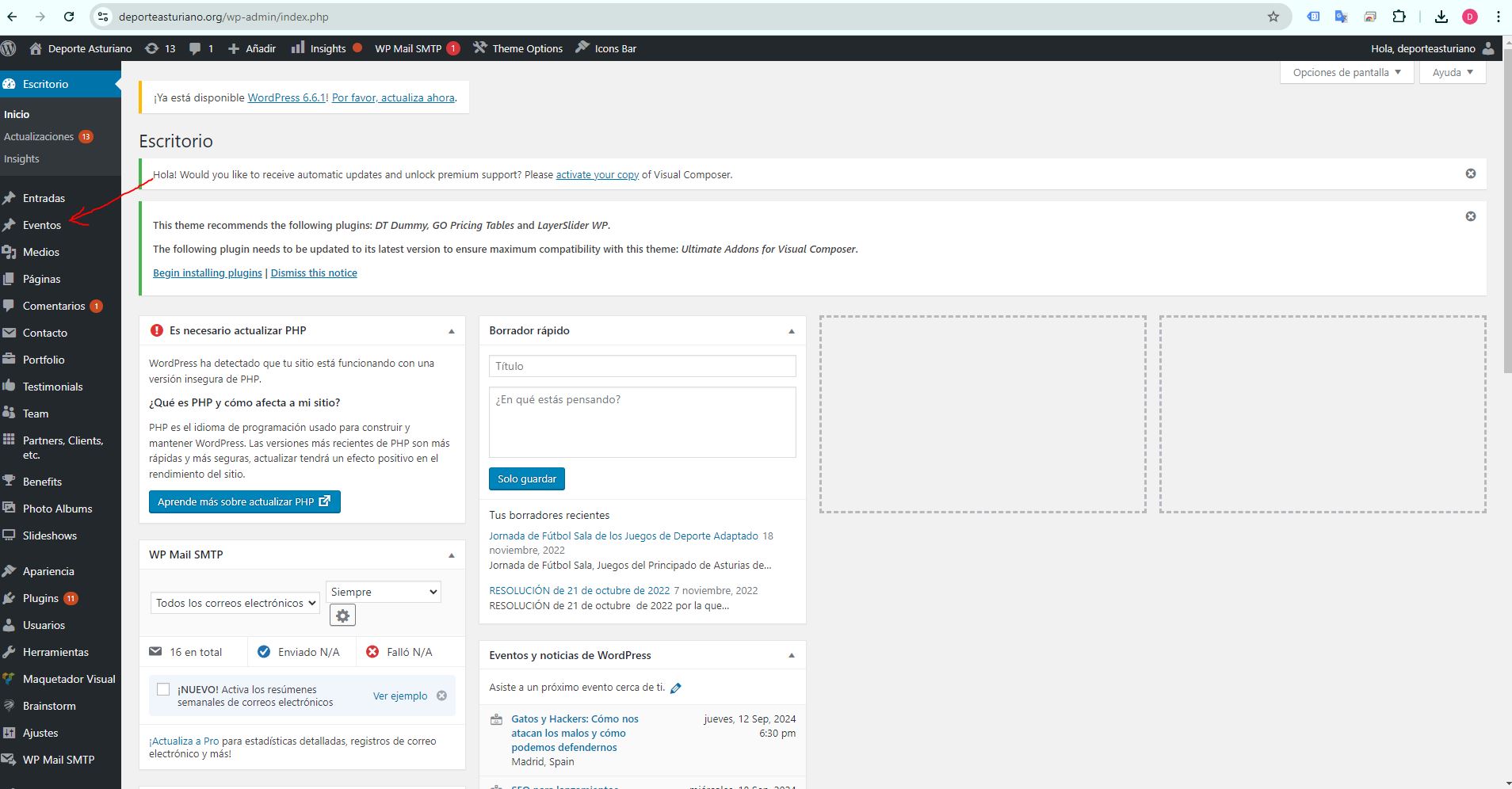Image resolution: width=1512 pixels, height=789 pixels.
Task: Collapse the 'Es necesario actualizar PHP' widget
Action: 452,331
